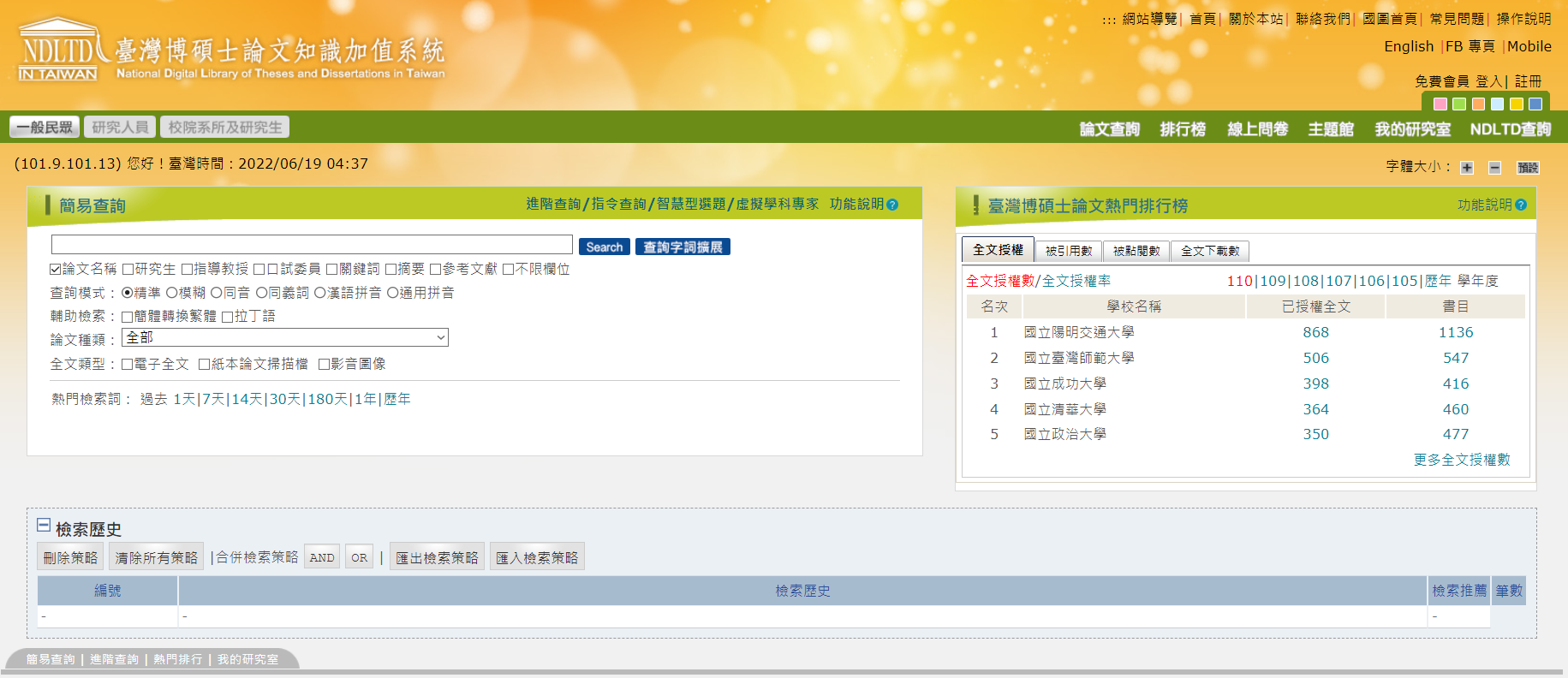Click the 註冊 register link

[1528, 81]
